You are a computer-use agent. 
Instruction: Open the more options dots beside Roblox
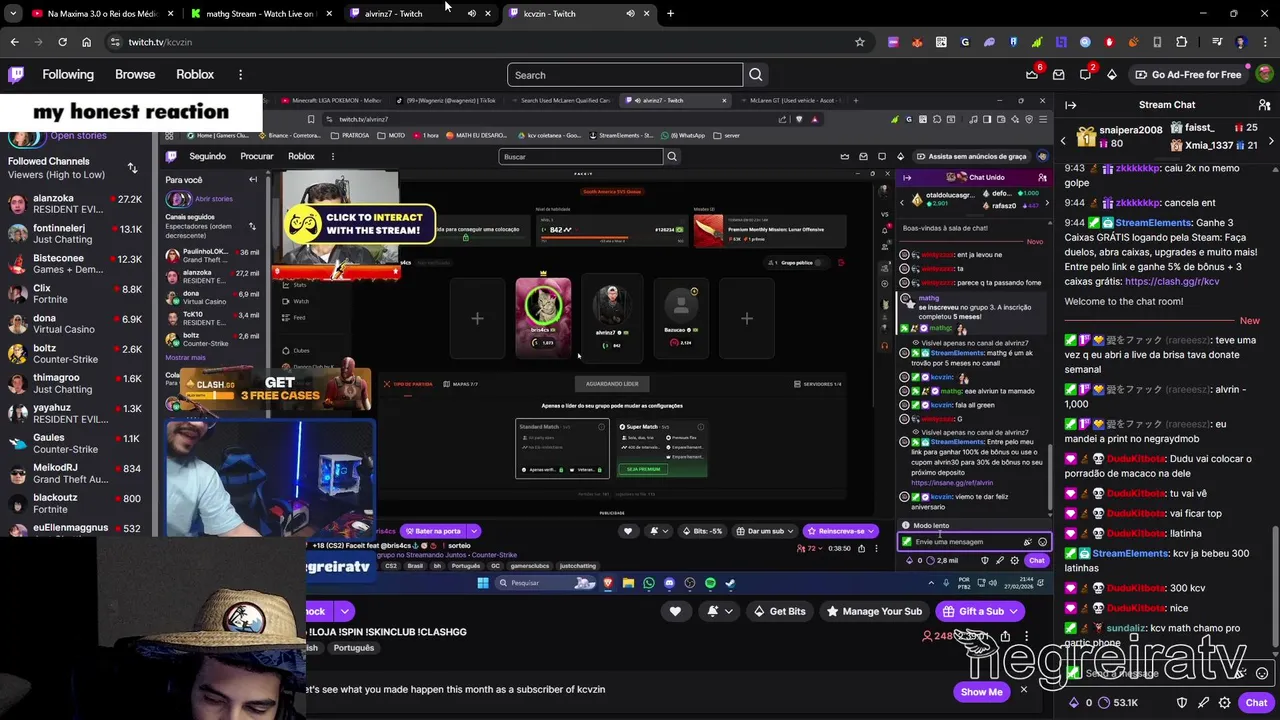pyautogui.click(x=240, y=75)
